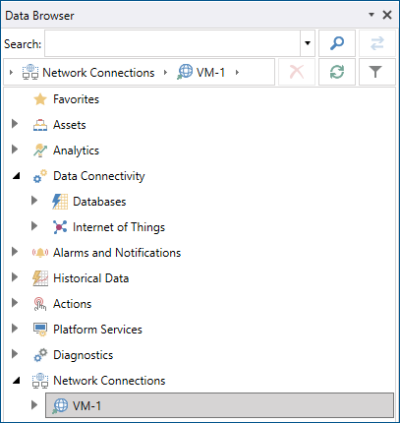Open the funnel filter button
Image resolution: width=400 pixels, height=423 pixels.
coord(375,72)
